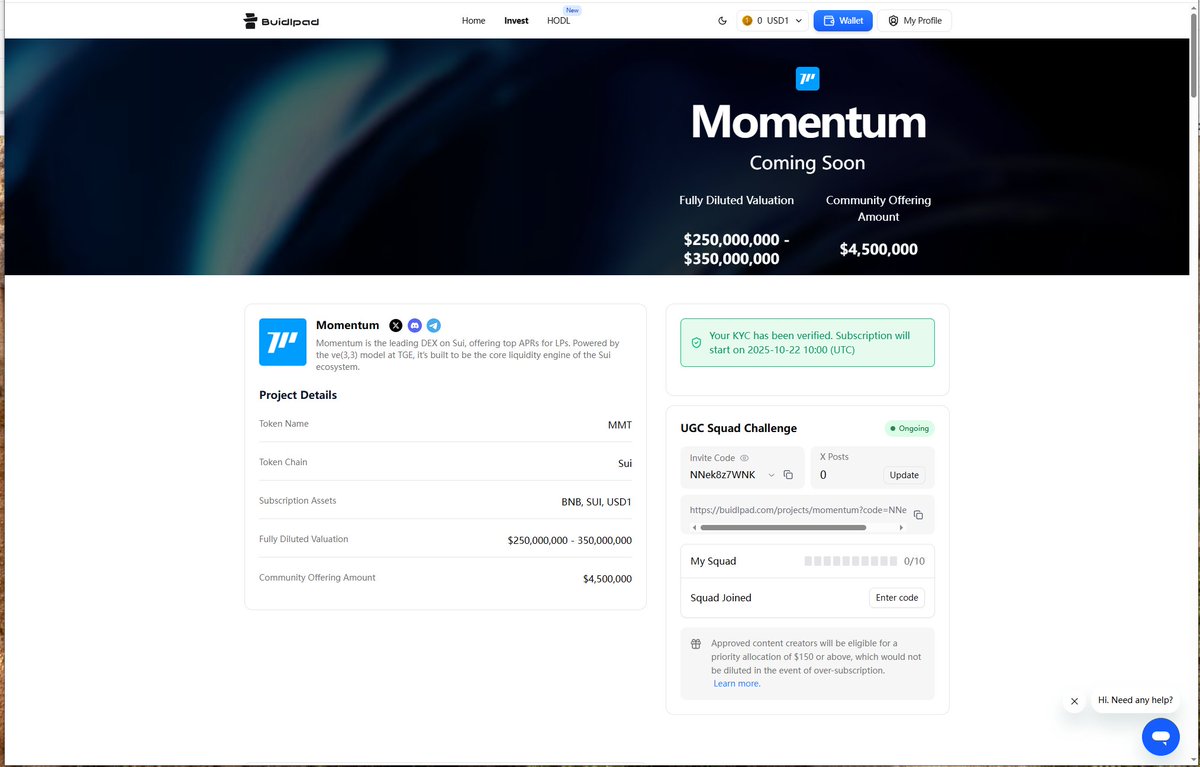
Task: Click the Sui token chain value
Action: [625, 463]
